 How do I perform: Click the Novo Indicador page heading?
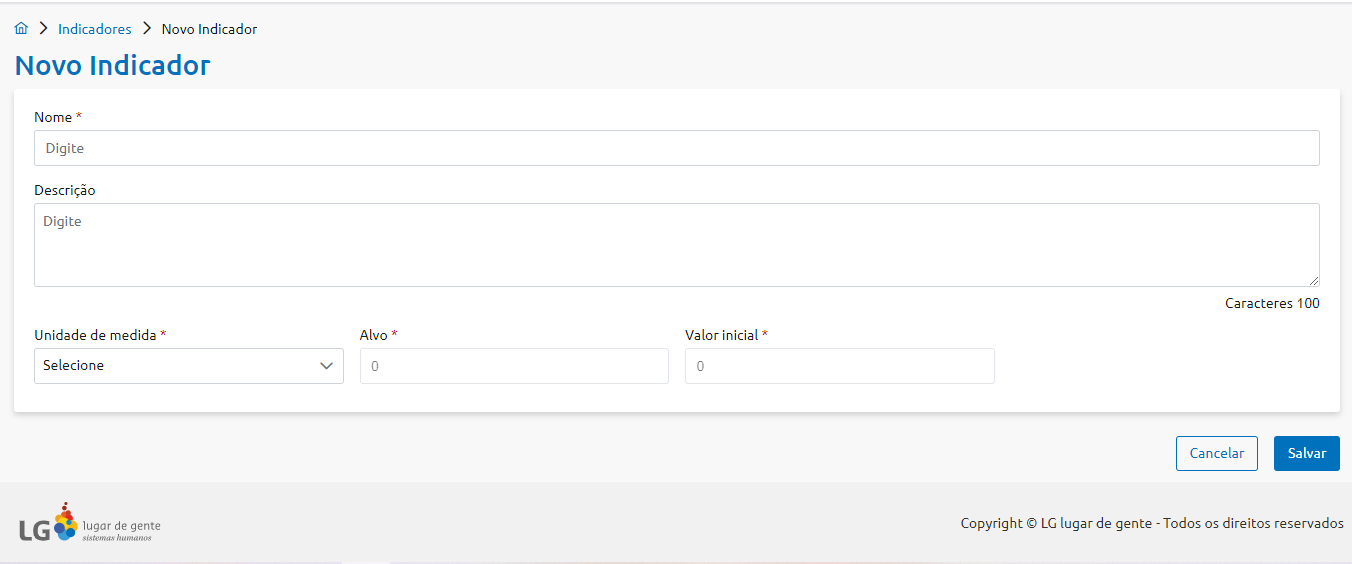(113, 66)
